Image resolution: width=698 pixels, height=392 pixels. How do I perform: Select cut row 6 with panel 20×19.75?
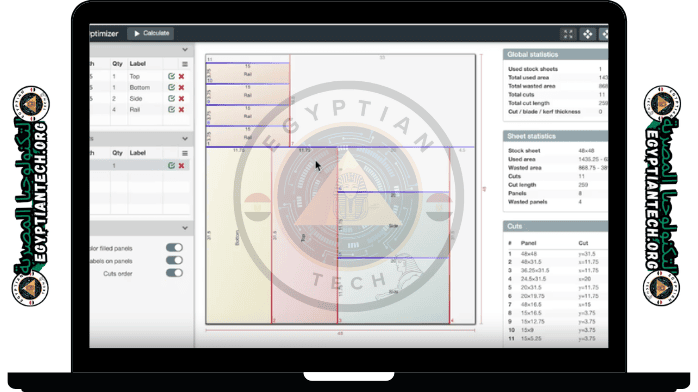[557, 296]
